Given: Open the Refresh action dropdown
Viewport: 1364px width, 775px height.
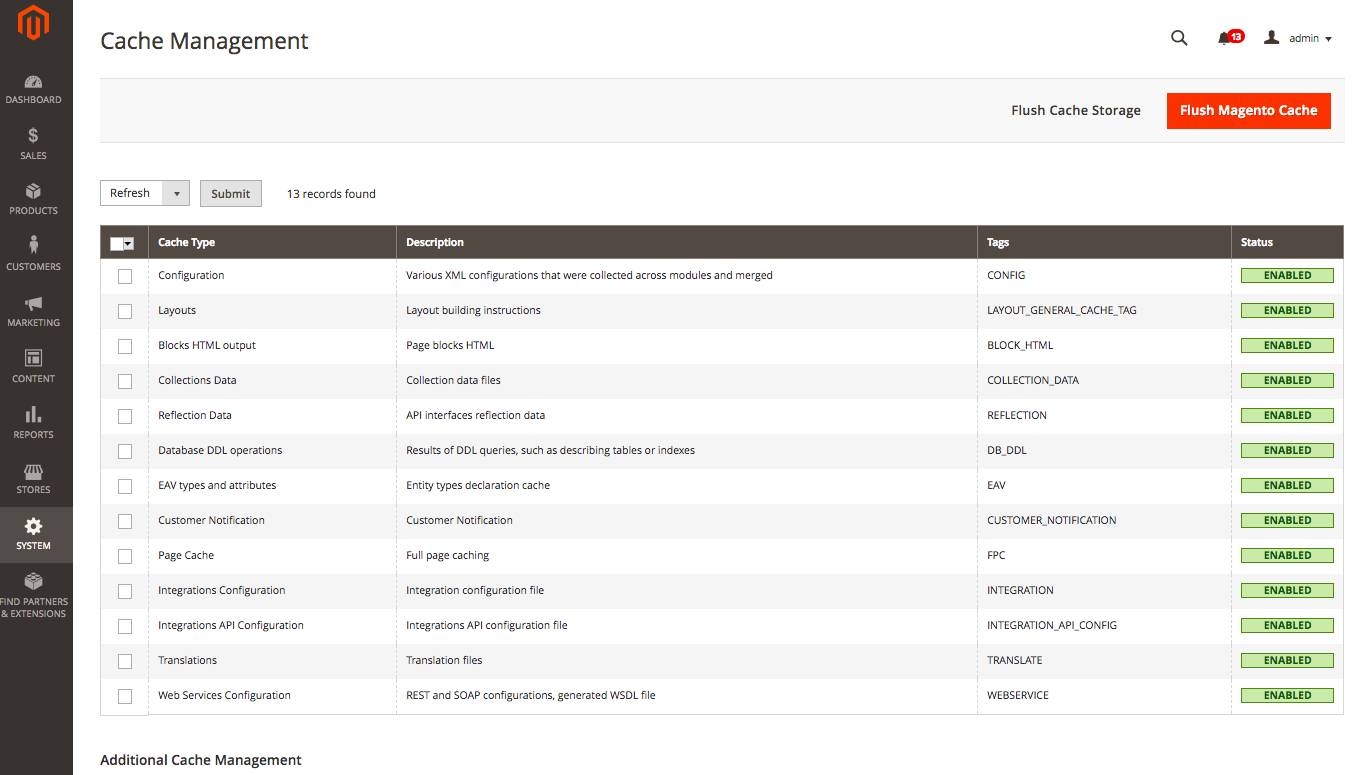Looking at the screenshot, I should 145,193.
